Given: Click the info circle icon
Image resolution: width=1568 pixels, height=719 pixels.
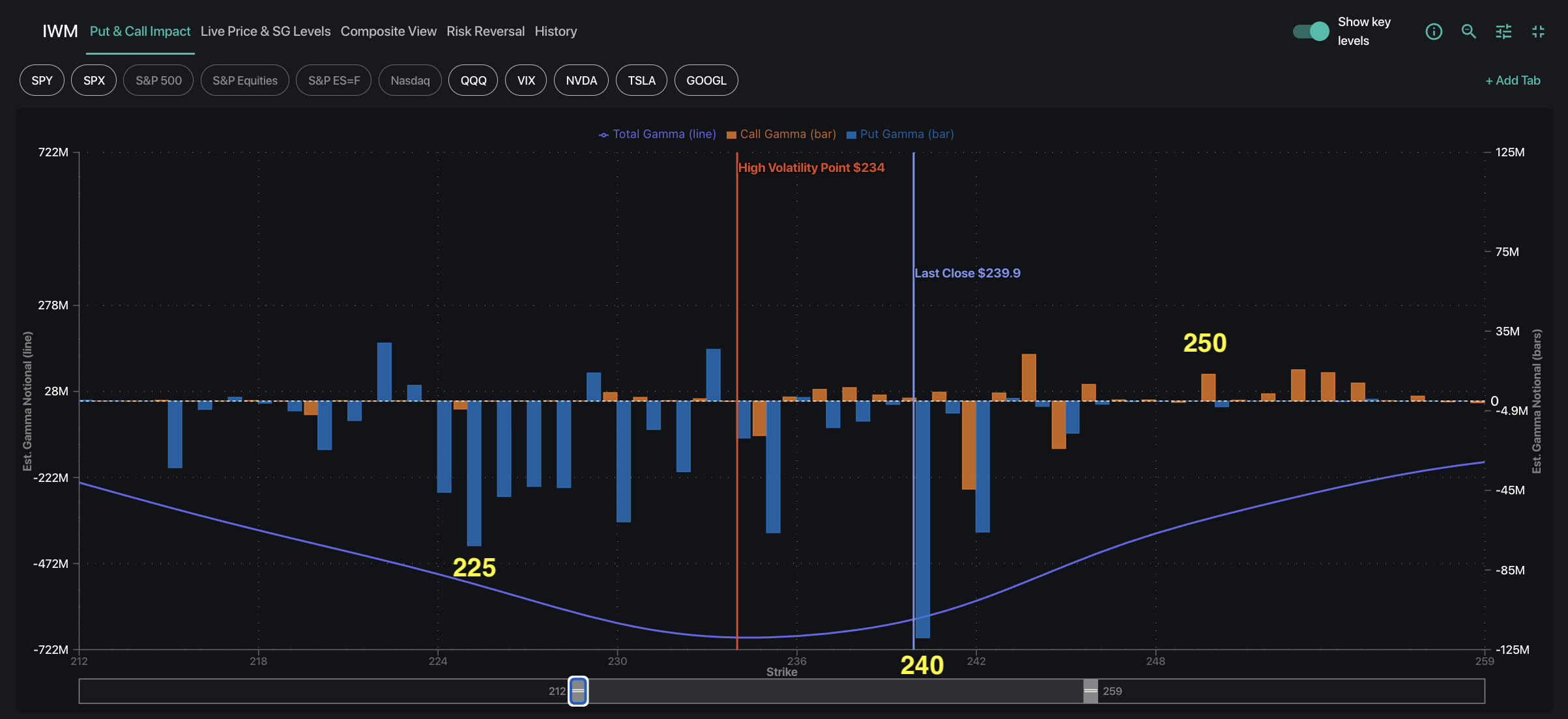Looking at the screenshot, I should [x=1433, y=31].
